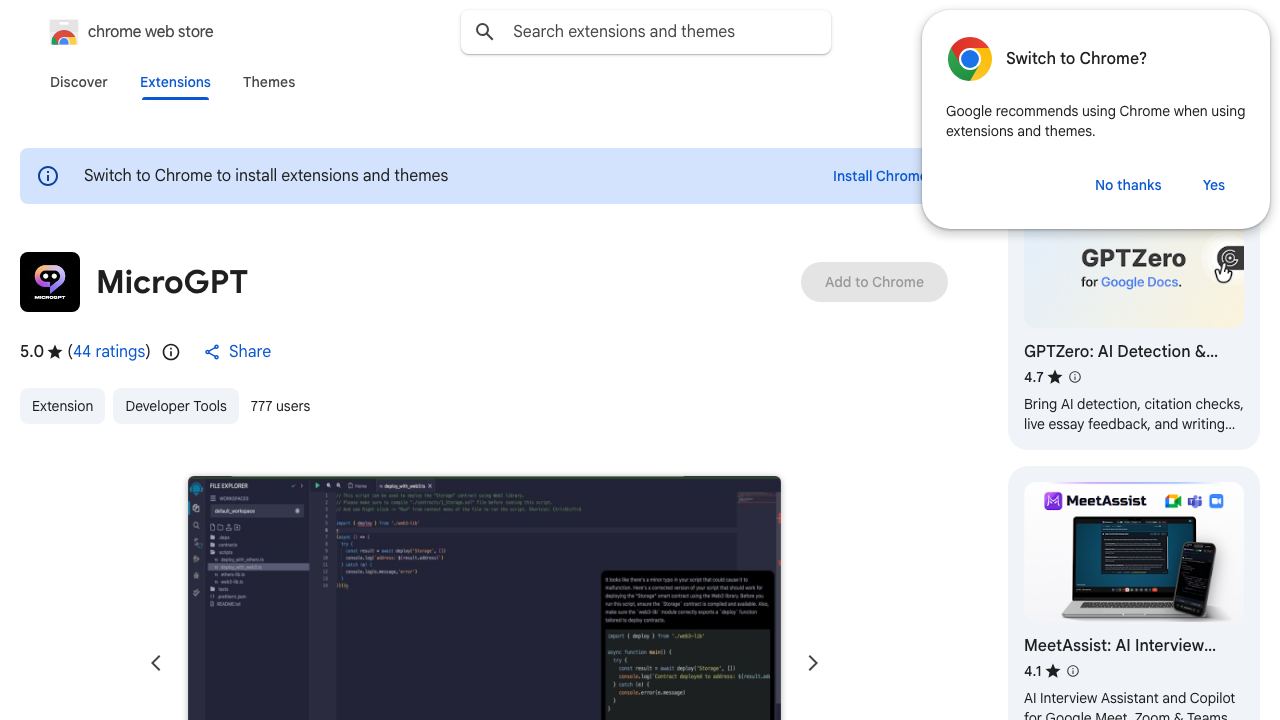Open the GPTZero for Google Docs thumbnail
The height and width of the screenshot is (720, 1280).
pyautogui.click(x=1134, y=278)
